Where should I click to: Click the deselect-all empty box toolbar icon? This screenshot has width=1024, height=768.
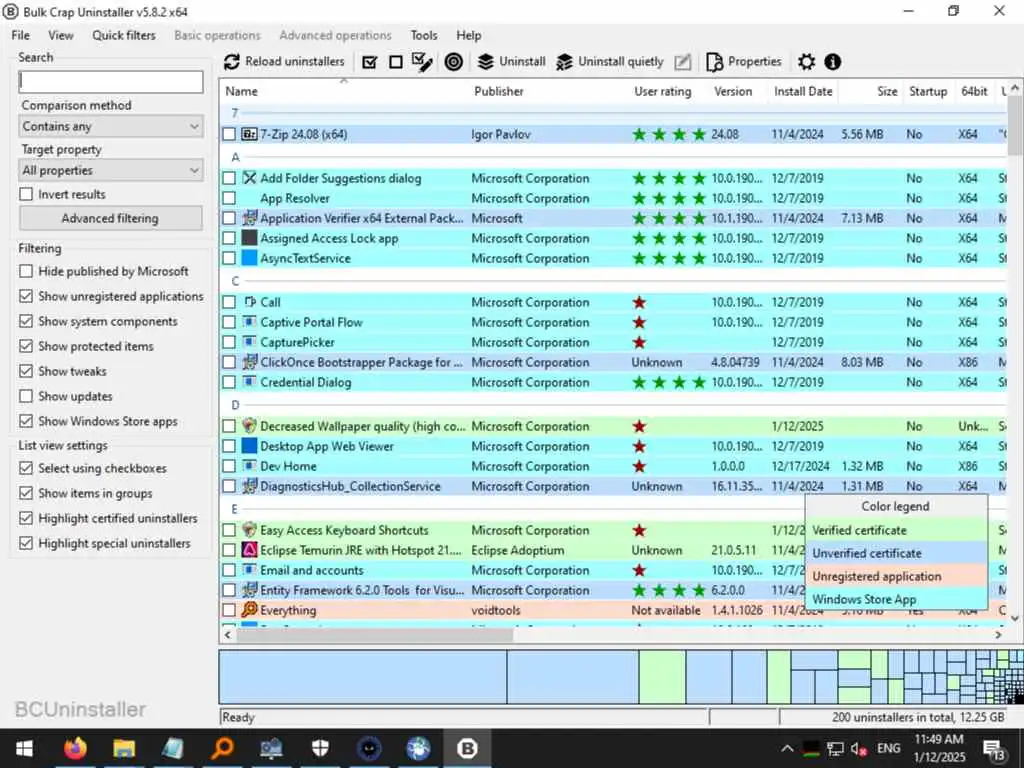click(396, 62)
